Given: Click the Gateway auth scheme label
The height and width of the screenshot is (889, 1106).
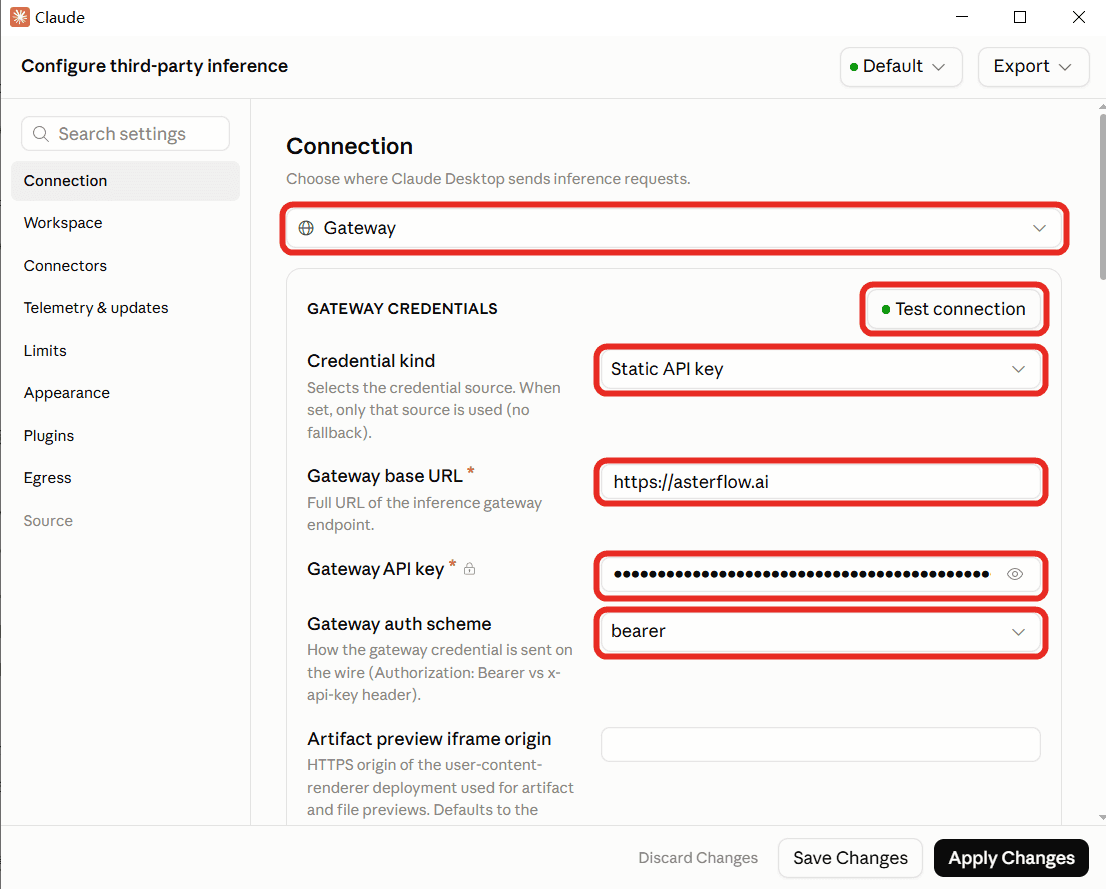Looking at the screenshot, I should click(399, 624).
